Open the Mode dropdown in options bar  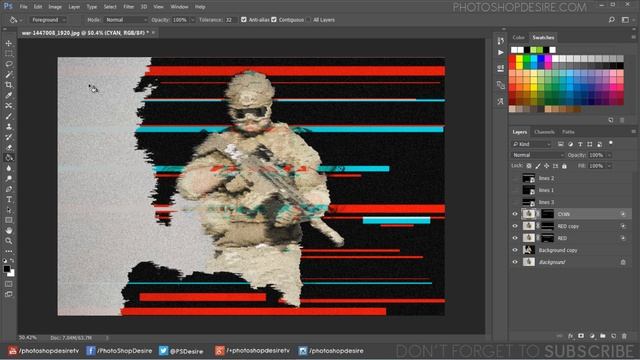point(125,20)
